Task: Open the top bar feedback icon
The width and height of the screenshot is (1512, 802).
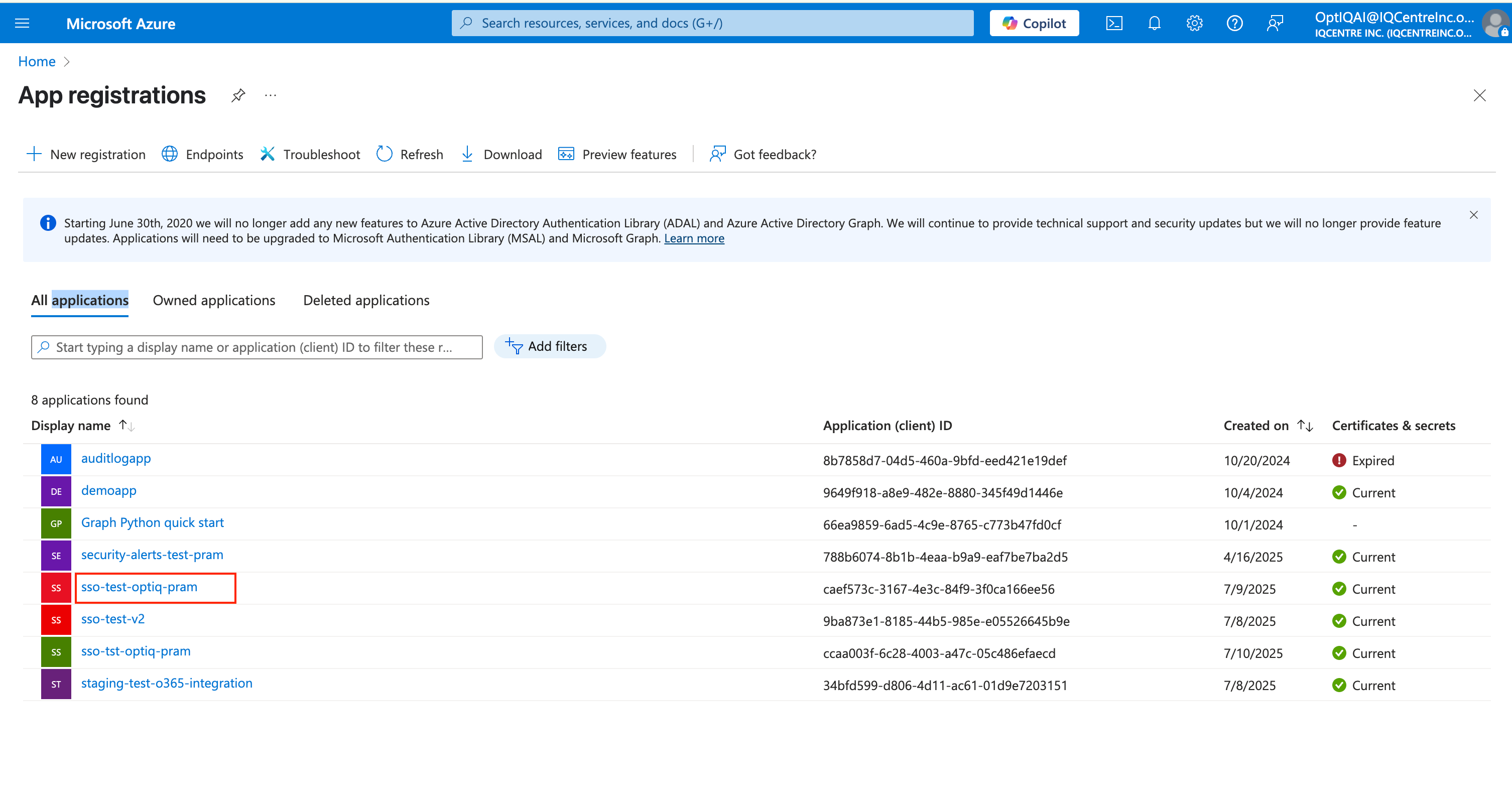Action: click(x=1274, y=24)
